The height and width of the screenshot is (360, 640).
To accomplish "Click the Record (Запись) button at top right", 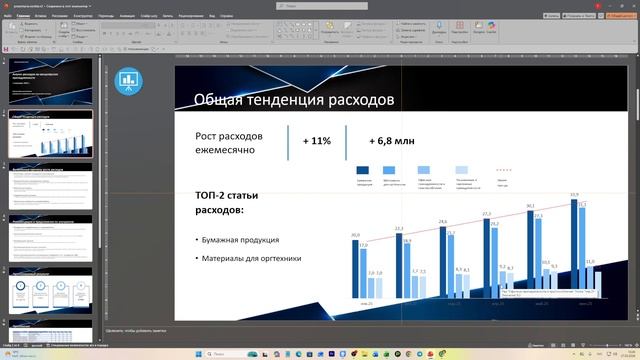I will tap(551, 16).
